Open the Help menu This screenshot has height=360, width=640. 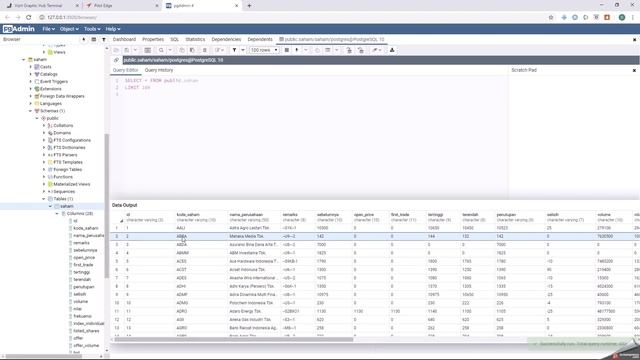coord(113,29)
